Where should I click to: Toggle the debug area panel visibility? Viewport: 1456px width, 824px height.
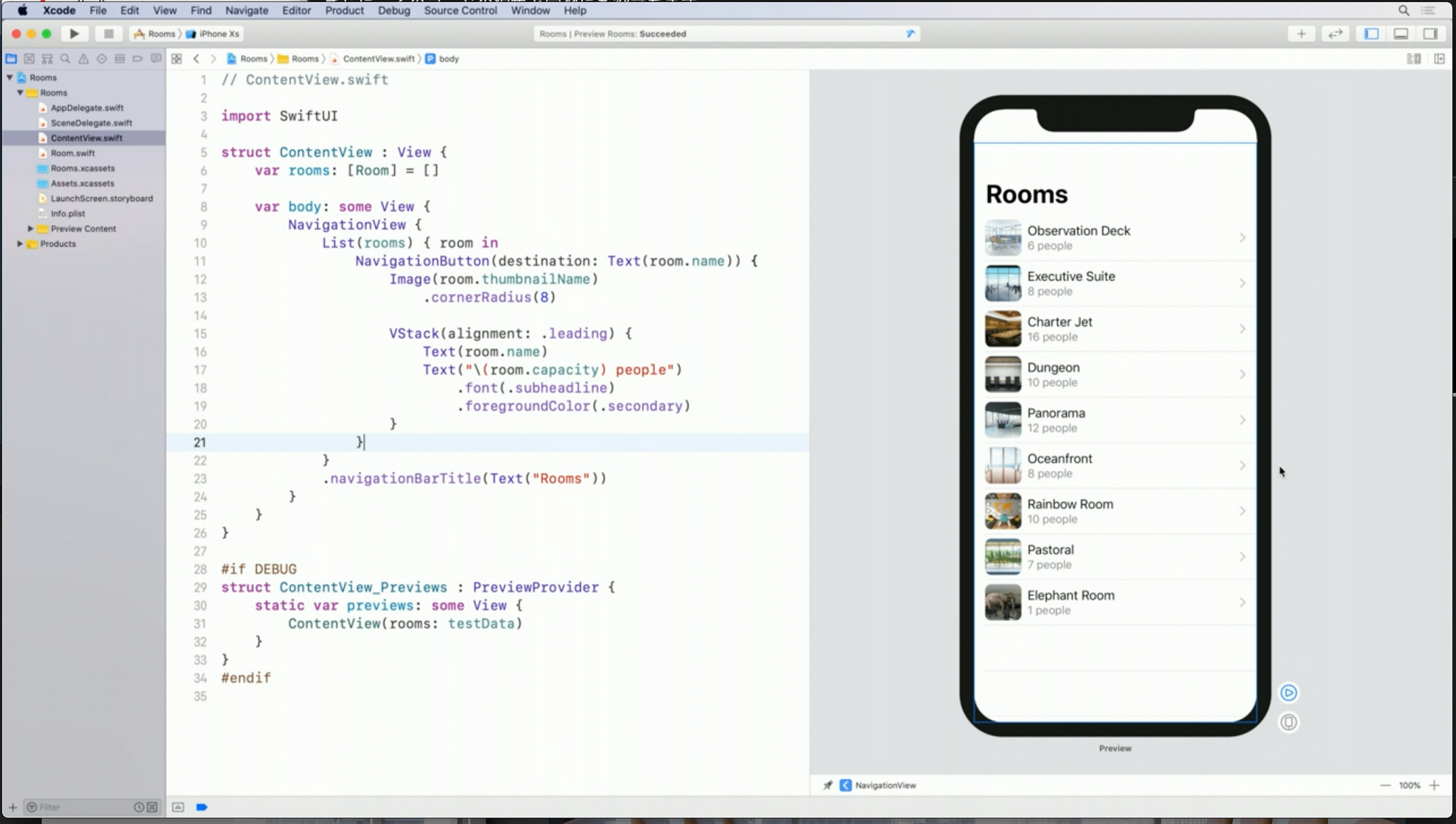(x=1401, y=33)
